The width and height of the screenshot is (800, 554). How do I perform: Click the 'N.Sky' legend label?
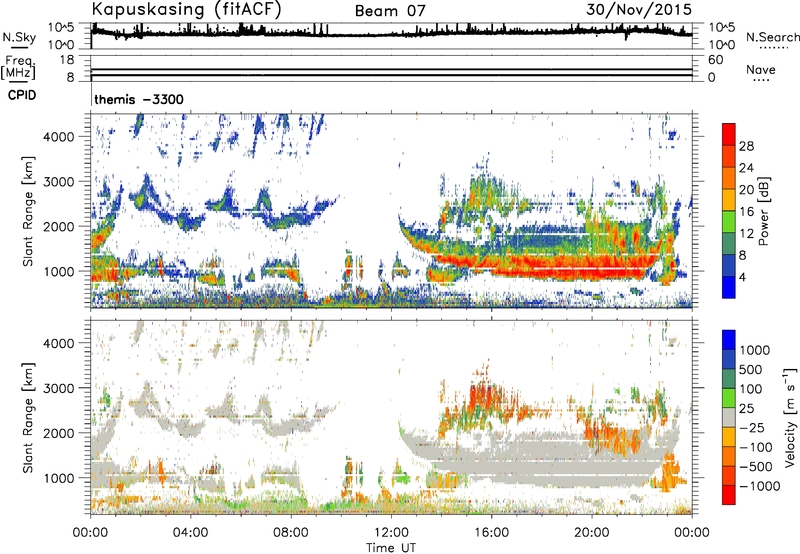coord(19,37)
